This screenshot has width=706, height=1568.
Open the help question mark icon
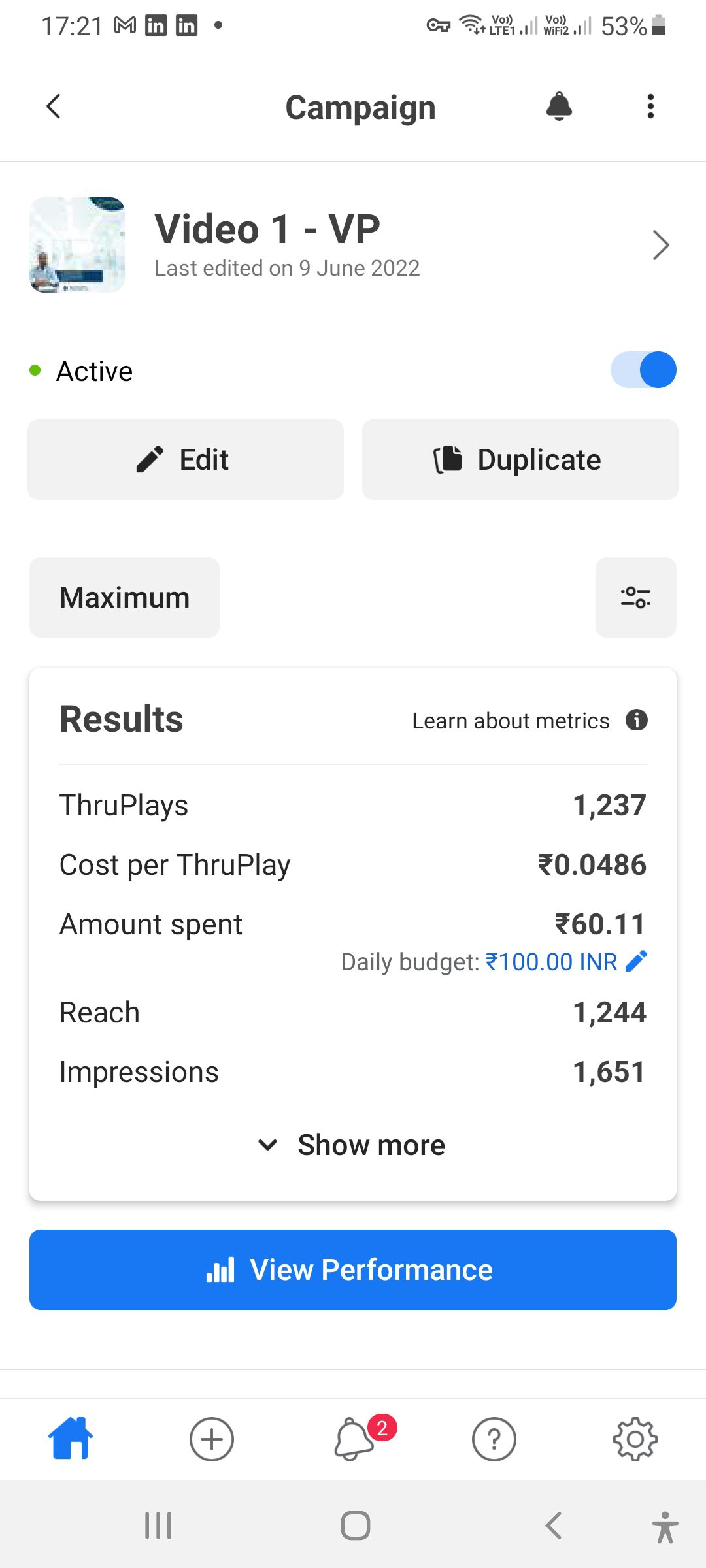point(494,1439)
